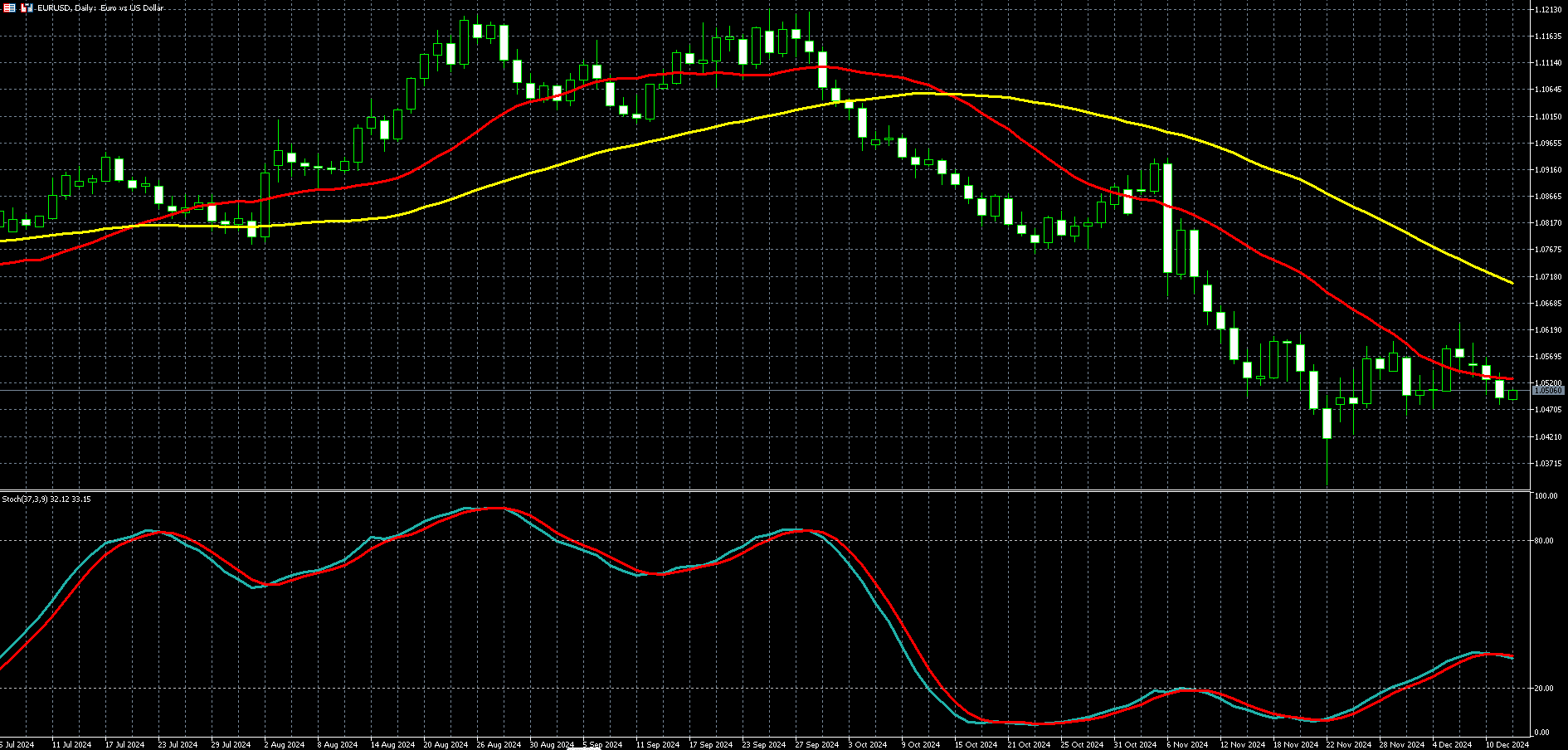1568x750 pixels.
Task: Click the one-click trading panel icon
Action: [x=27, y=7]
